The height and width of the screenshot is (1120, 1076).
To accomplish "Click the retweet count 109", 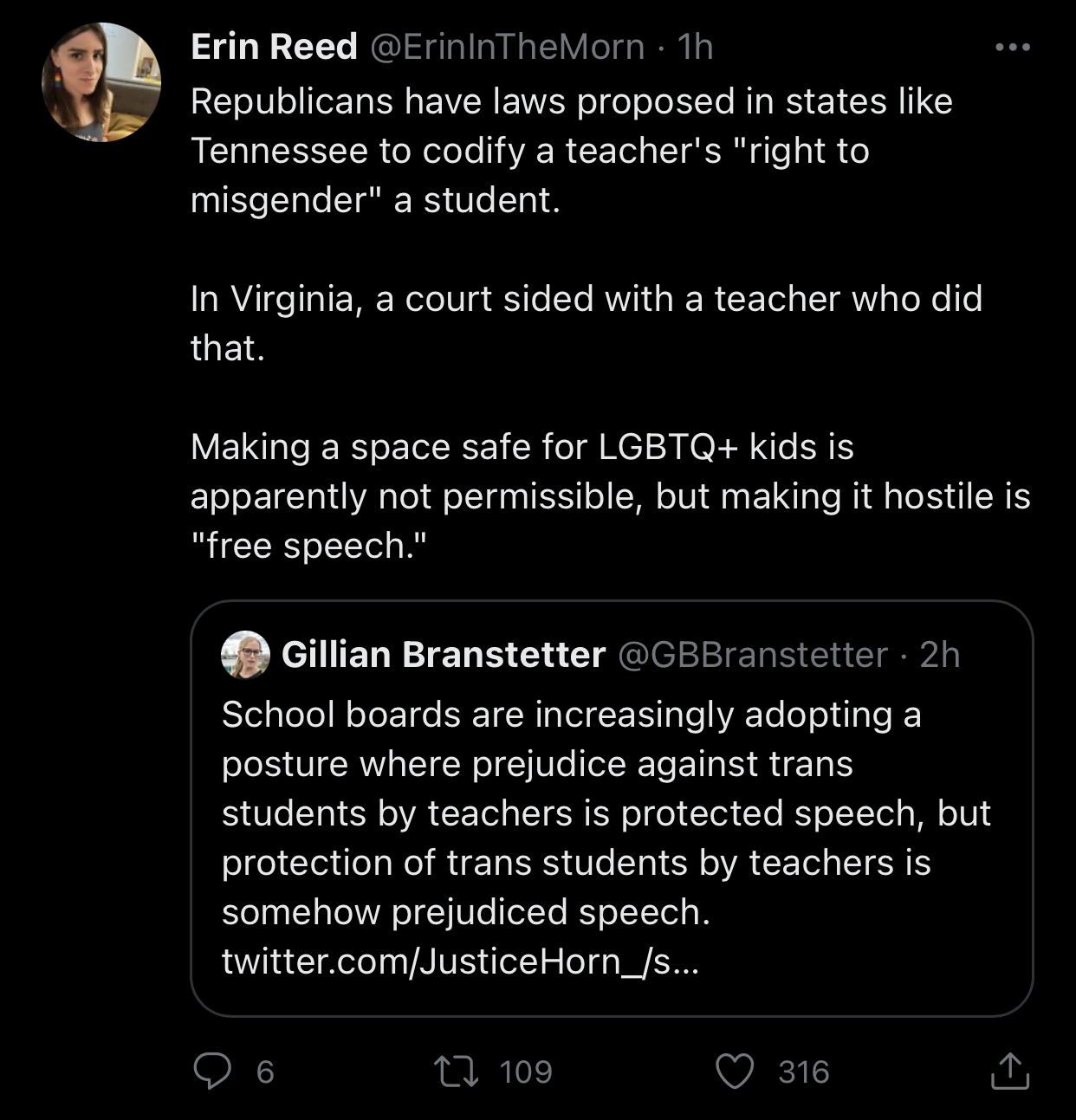I will [526, 1072].
